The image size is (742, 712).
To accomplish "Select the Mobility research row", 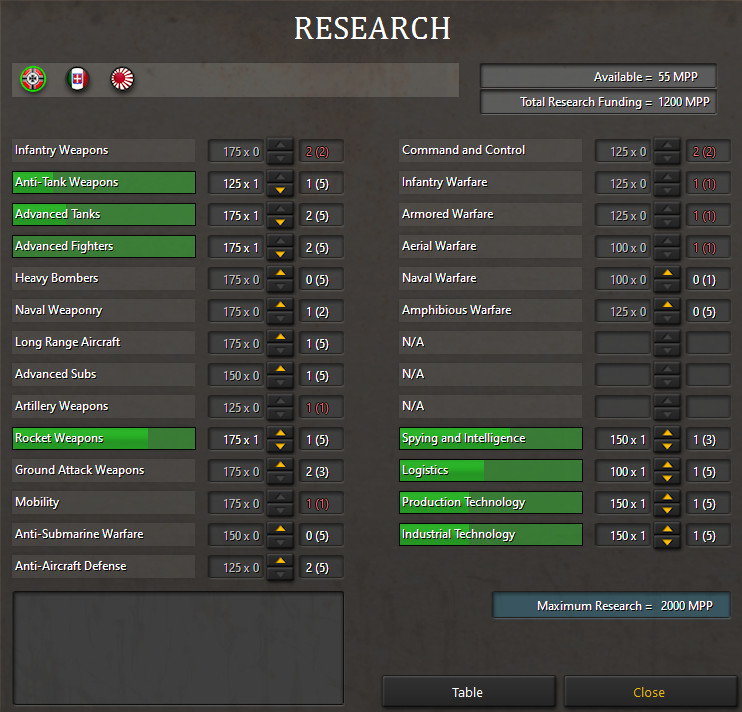I will 104,502.
